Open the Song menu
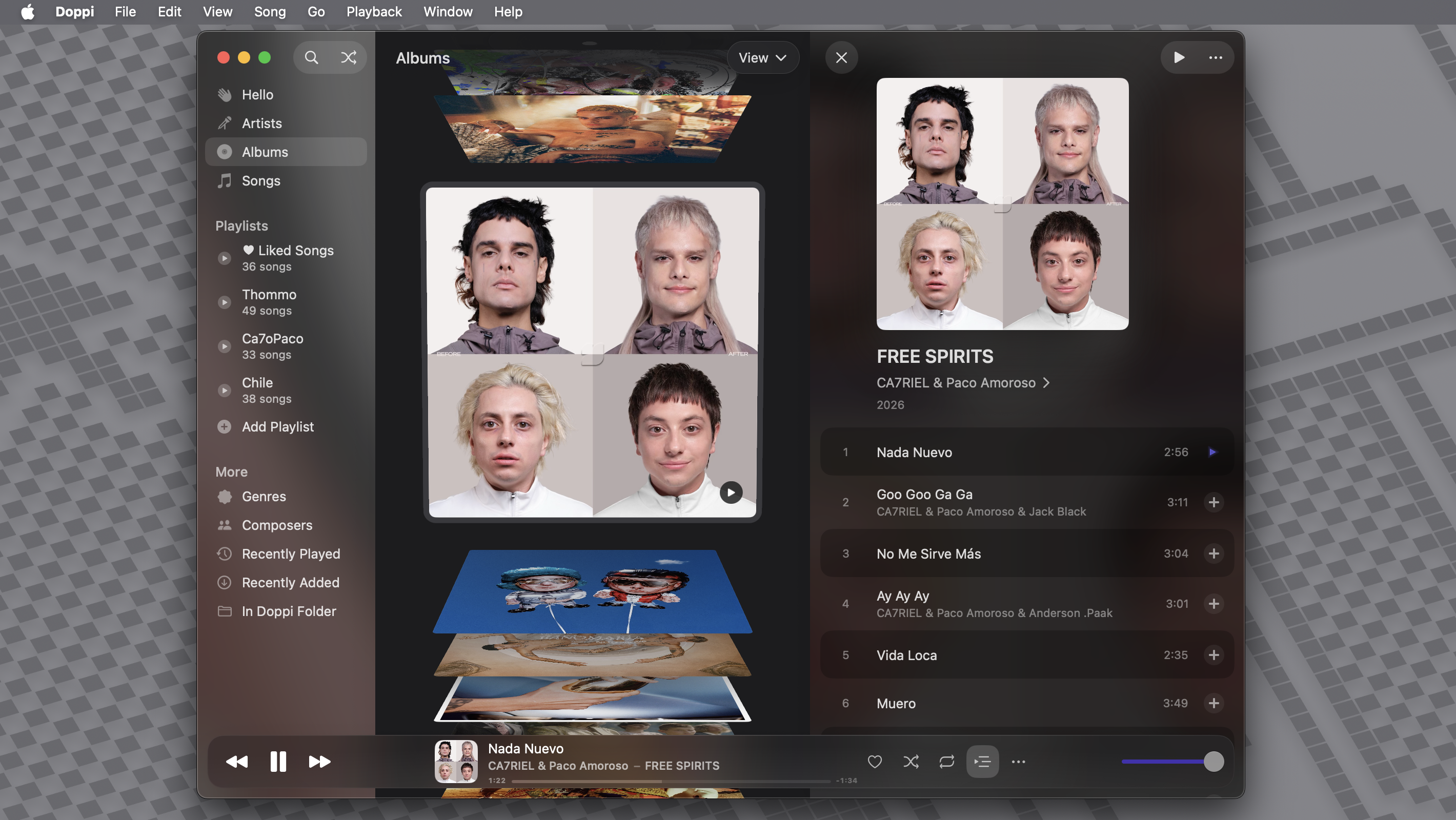1456x820 pixels. tap(270, 11)
